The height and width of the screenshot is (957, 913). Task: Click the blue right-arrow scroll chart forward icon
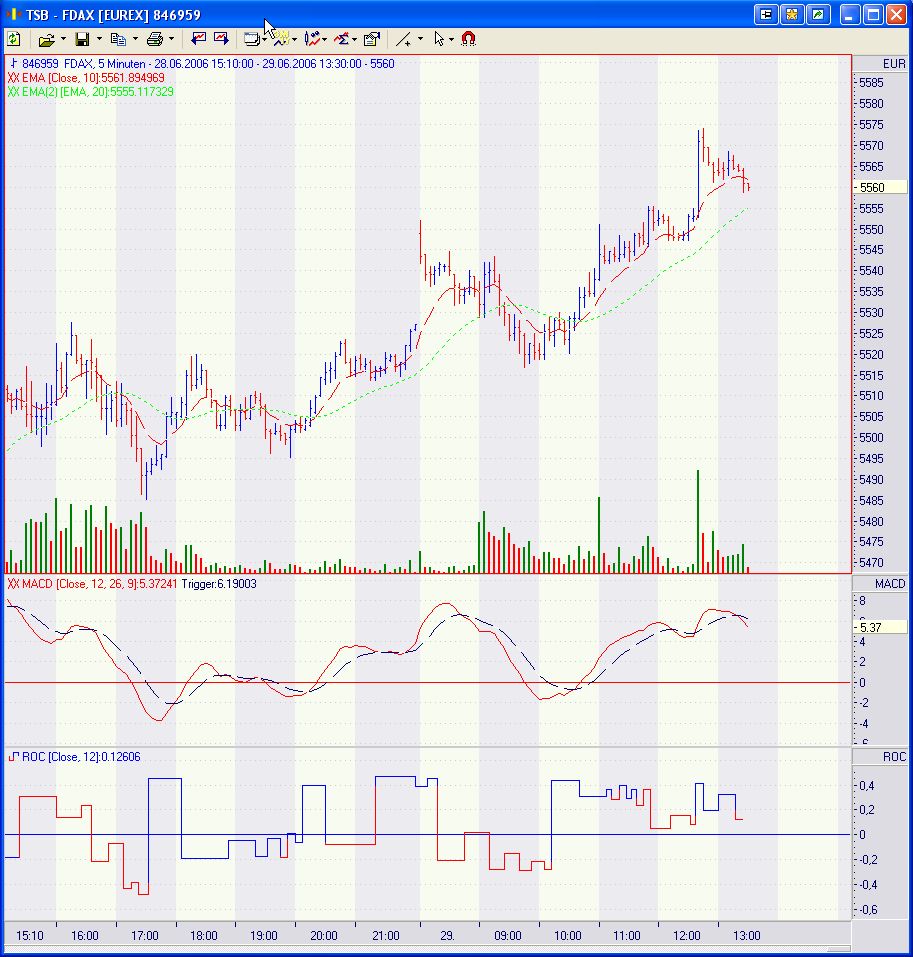[221, 39]
